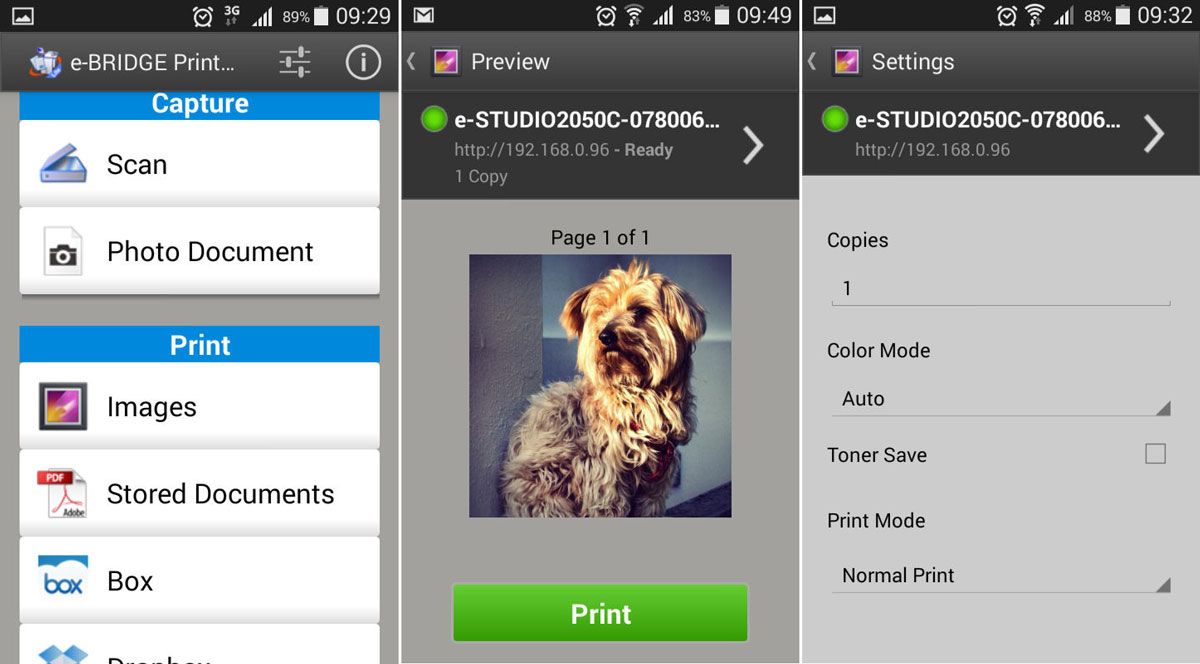
Task: Go back from the Preview screen
Action: 411,62
